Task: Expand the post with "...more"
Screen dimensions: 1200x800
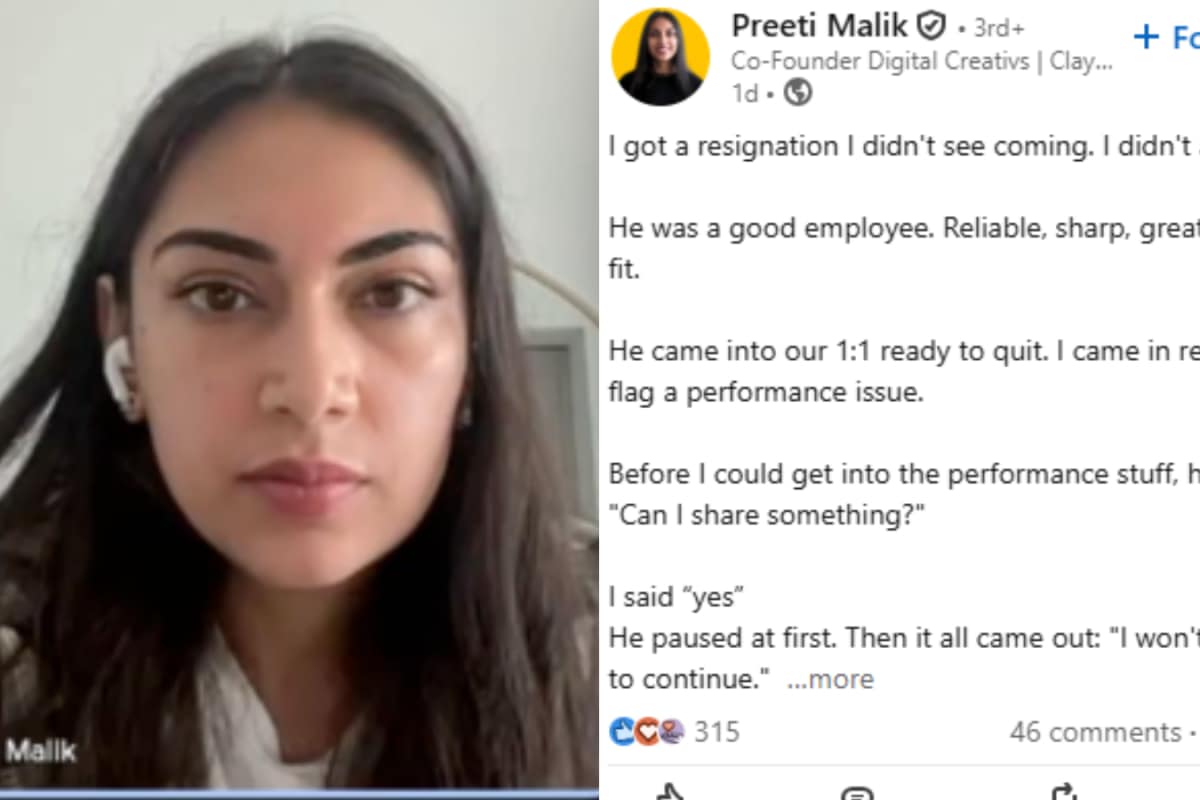Action: [829, 680]
